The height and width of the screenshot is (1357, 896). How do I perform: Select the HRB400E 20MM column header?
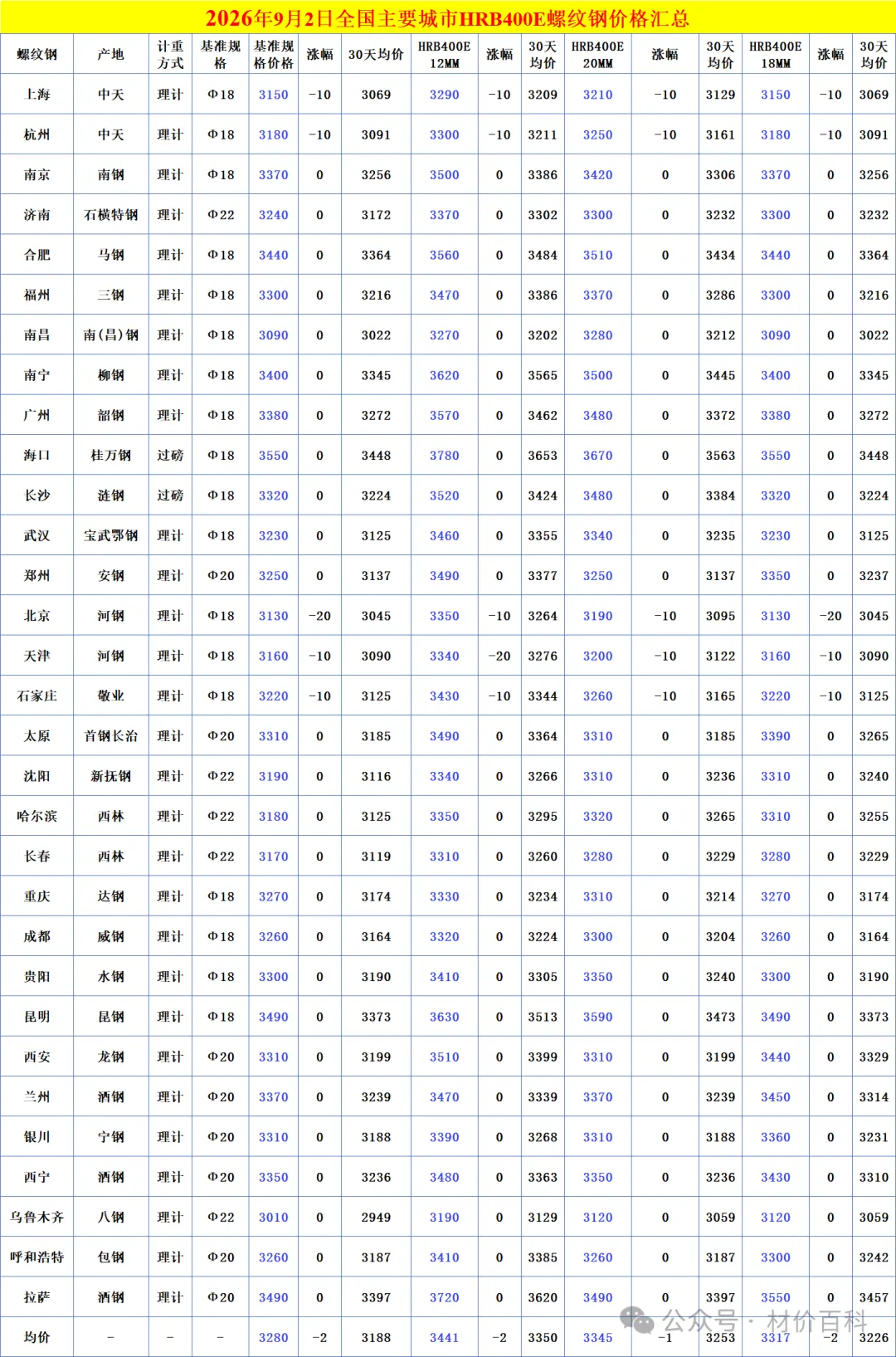(x=597, y=55)
